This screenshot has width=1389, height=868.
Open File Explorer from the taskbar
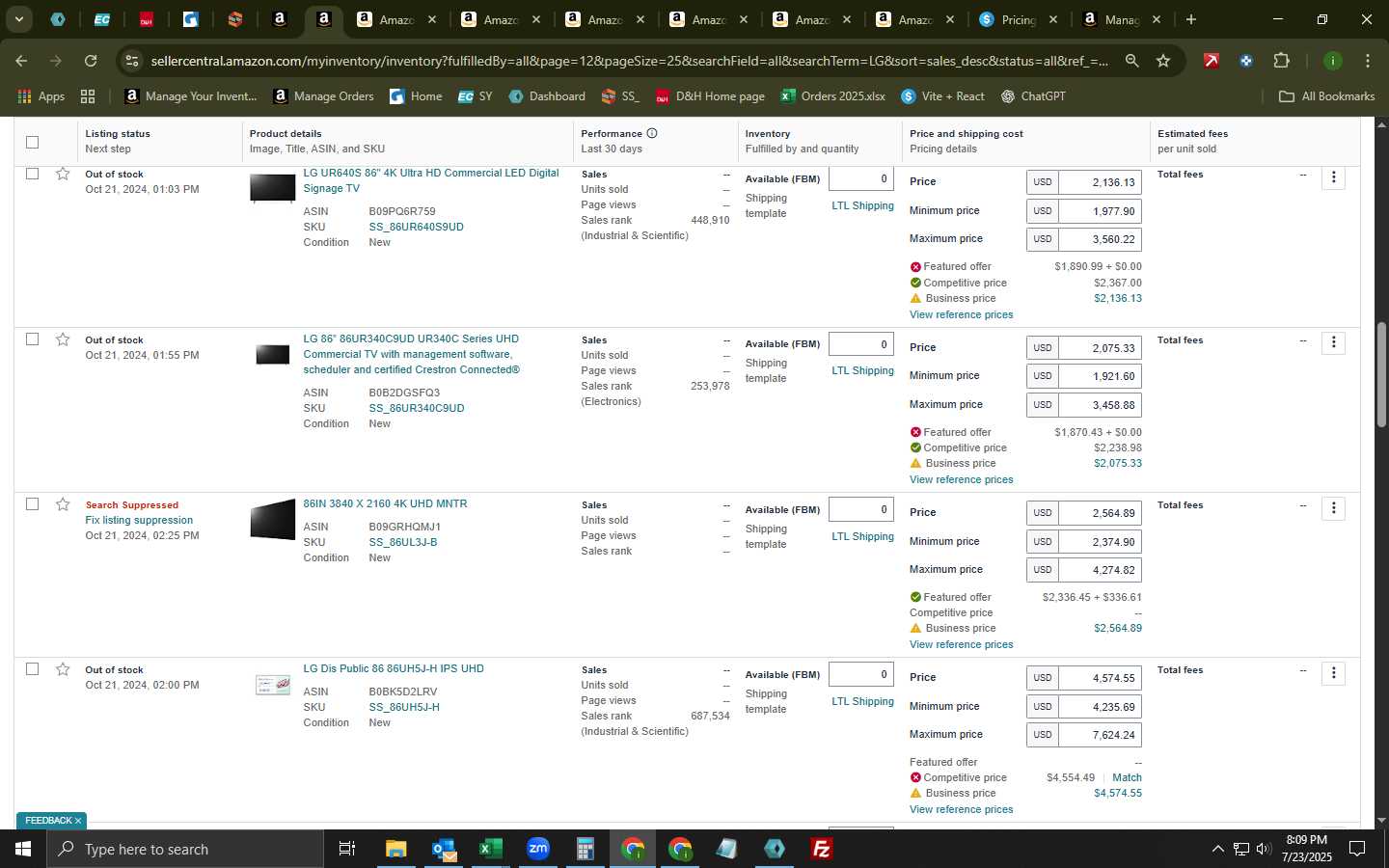(395, 849)
